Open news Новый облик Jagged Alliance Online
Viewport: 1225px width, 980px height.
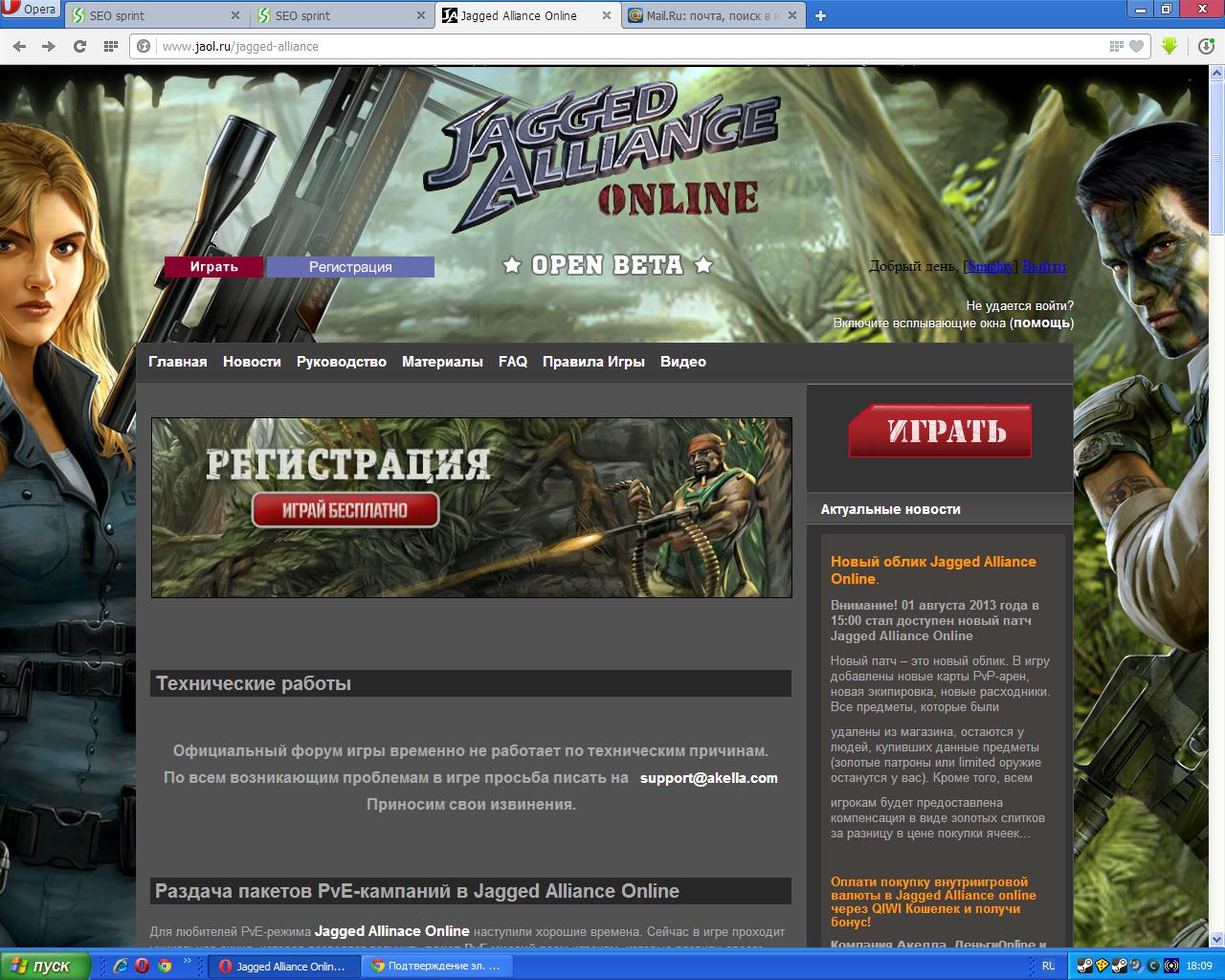[933, 570]
